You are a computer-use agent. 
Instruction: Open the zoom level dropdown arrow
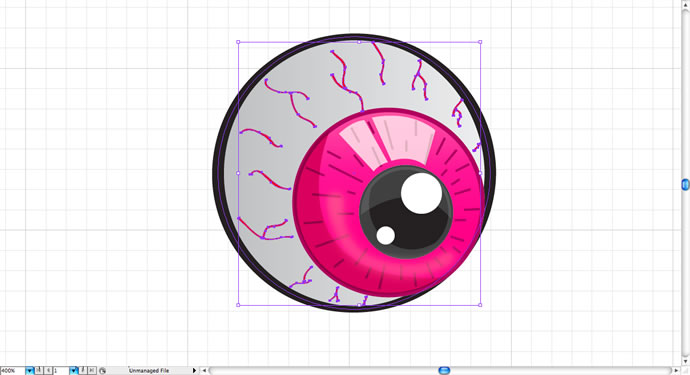pos(29,371)
